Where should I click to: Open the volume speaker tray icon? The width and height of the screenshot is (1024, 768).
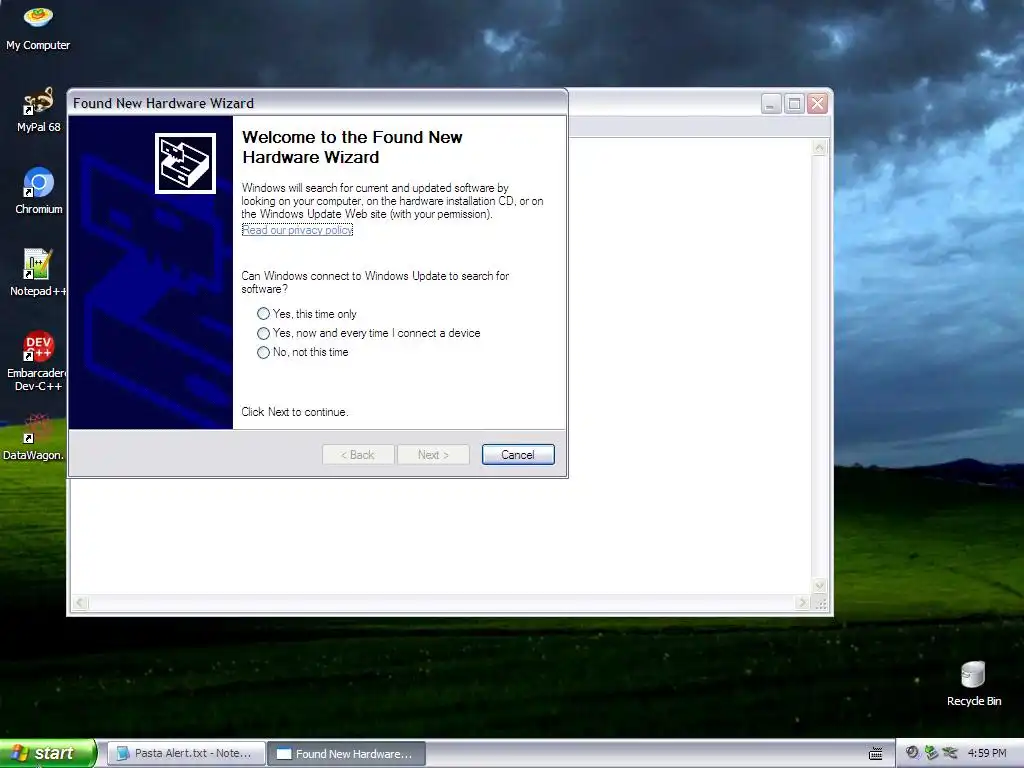[912, 753]
